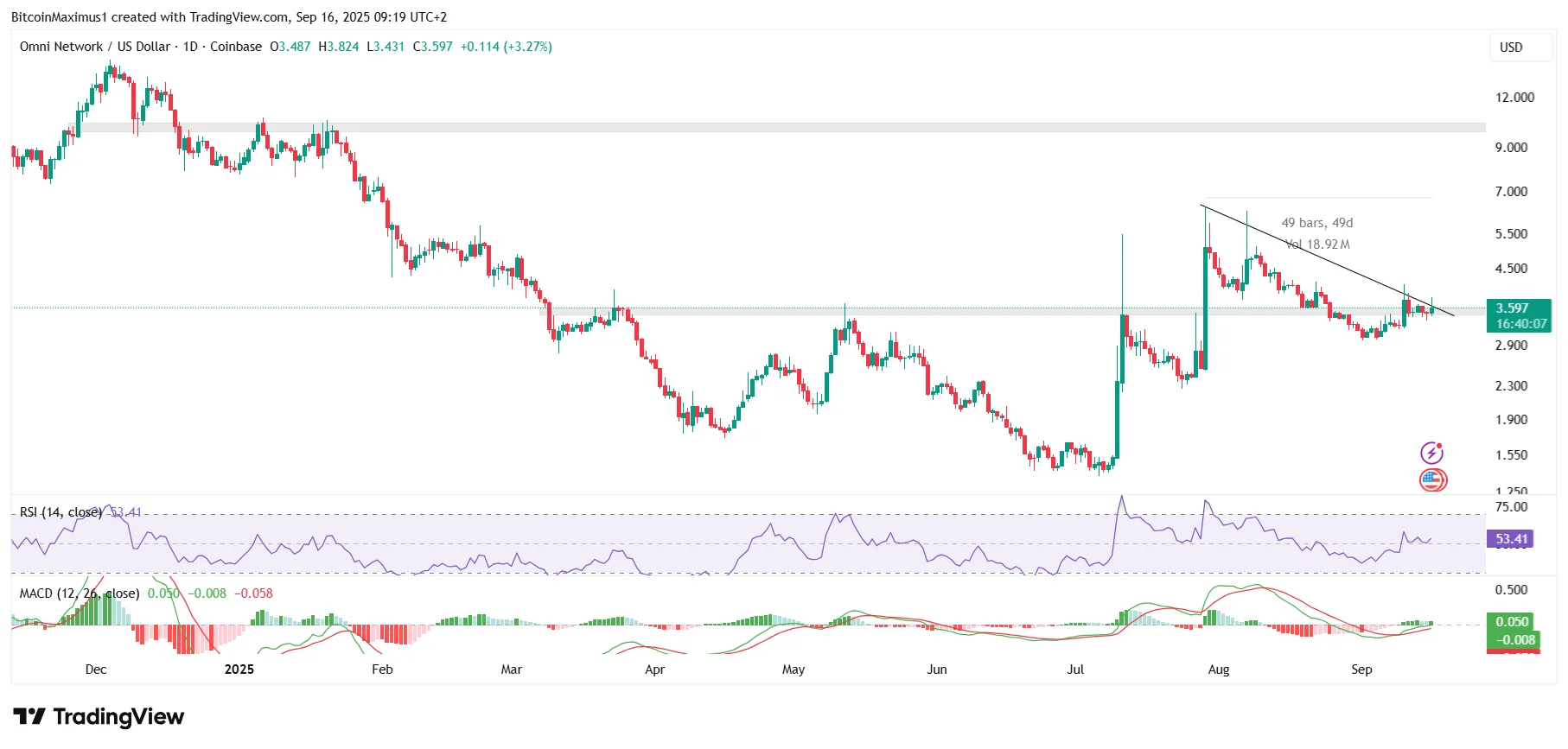Click the purple lightning event icon
The image size is (1568, 749).
click(x=1432, y=453)
